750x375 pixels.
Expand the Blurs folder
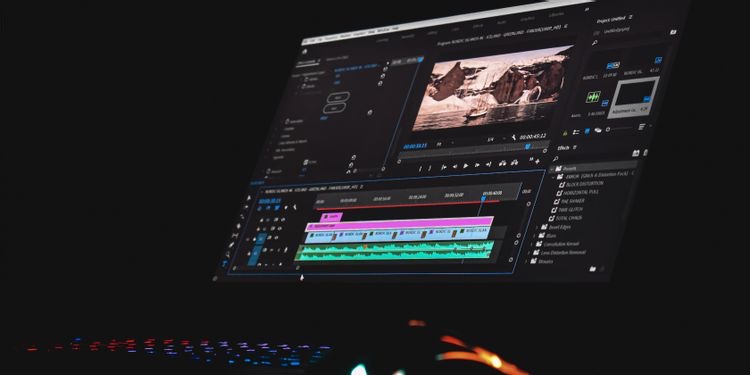click(533, 236)
